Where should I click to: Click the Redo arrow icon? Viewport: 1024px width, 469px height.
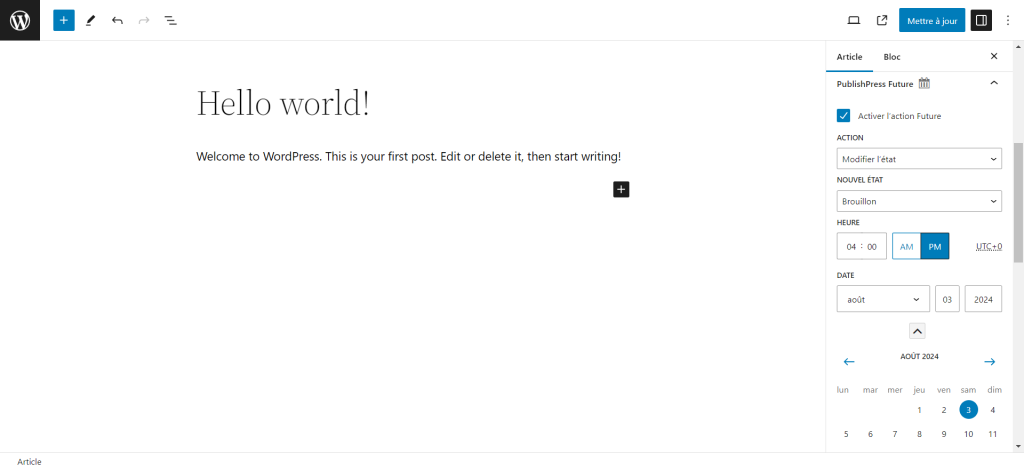[x=144, y=20]
